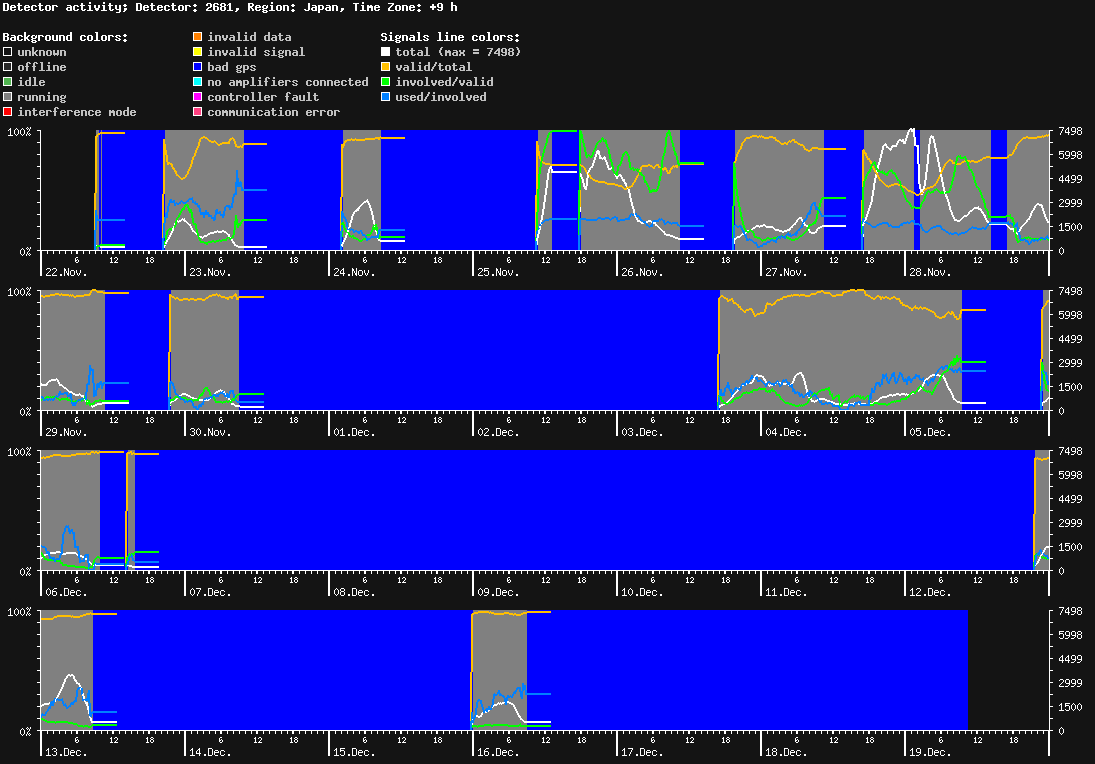Click the 'involved/valid' green line swatch

coord(385,82)
